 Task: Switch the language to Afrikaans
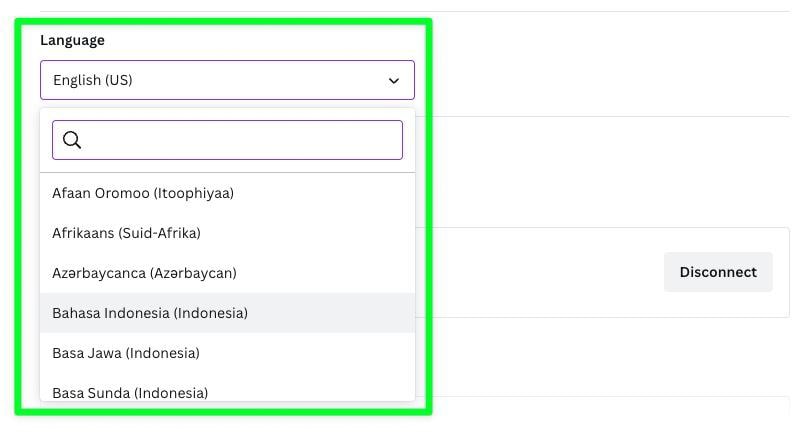[x=227, y=233]
